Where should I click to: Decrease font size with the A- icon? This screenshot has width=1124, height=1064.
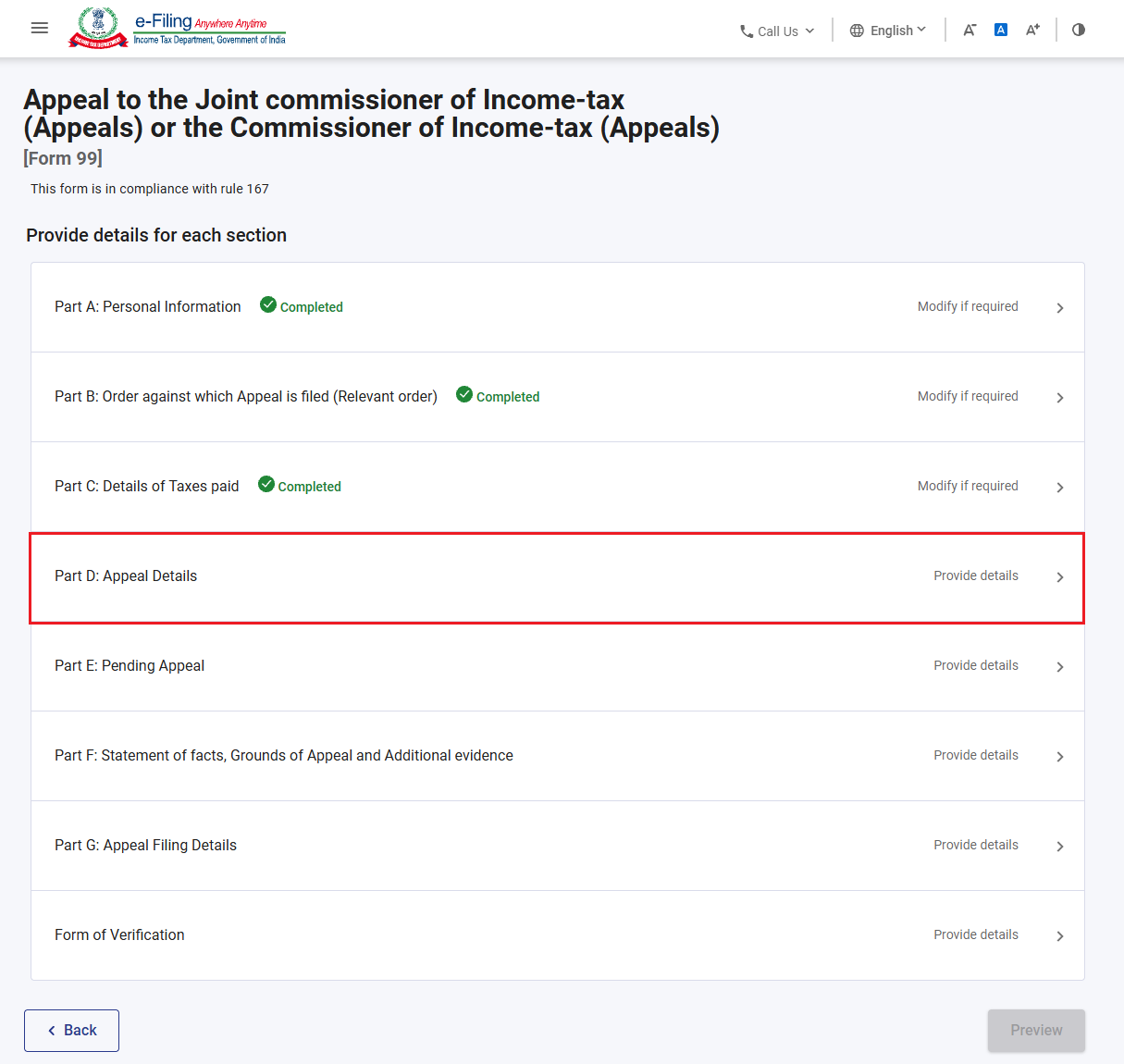click(970, 30)
